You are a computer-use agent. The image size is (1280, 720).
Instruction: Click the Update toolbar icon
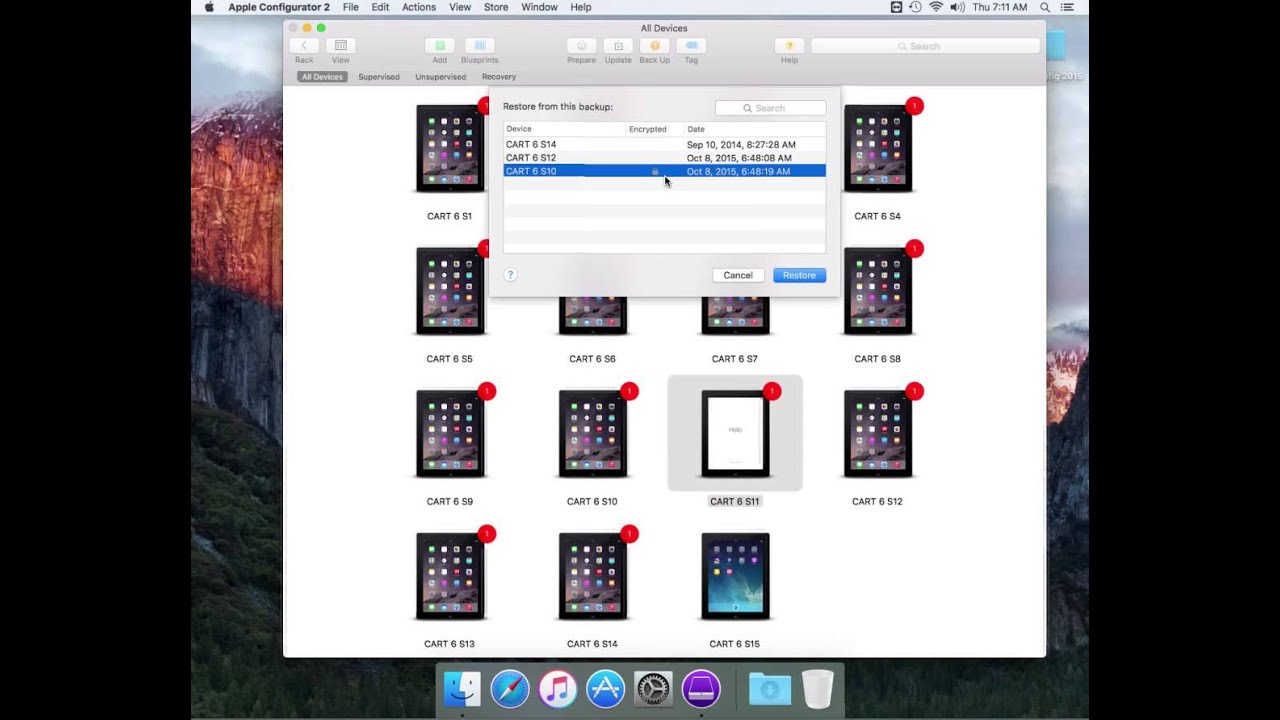point(618,46)
